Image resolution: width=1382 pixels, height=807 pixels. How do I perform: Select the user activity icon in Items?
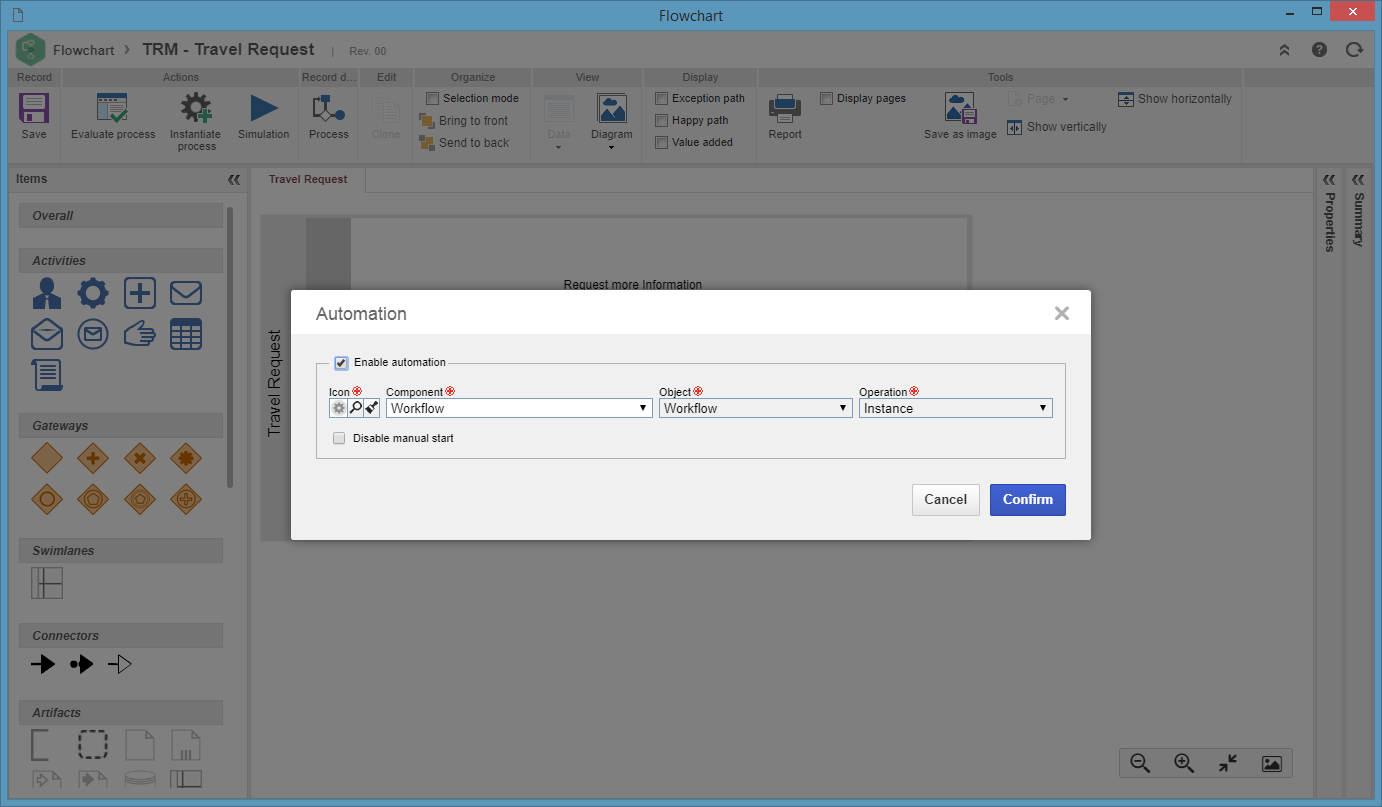pos(47,293)
